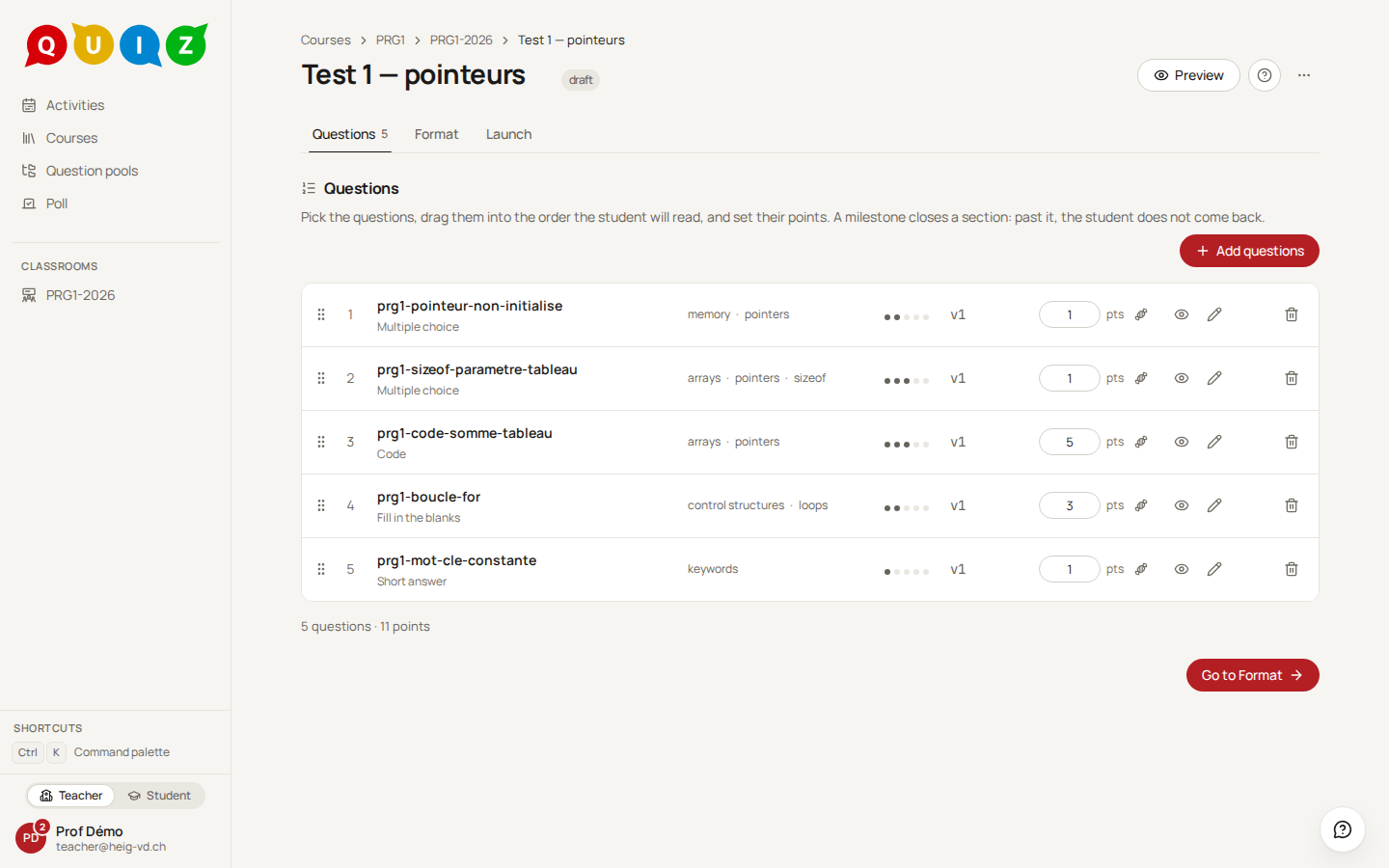The width and height of the screenshot is (1389, 868).
Task: Click the points field for prg1-code-somme-tableau
Action: coord(1069,442)
